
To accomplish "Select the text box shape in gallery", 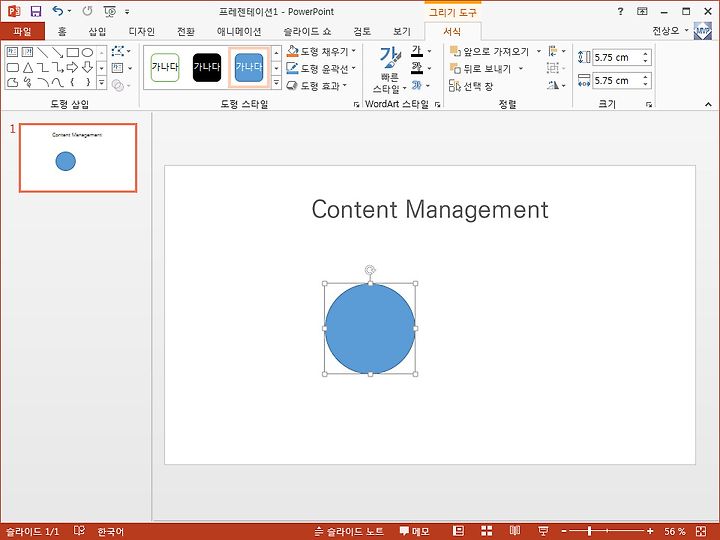I will point(12,52).
